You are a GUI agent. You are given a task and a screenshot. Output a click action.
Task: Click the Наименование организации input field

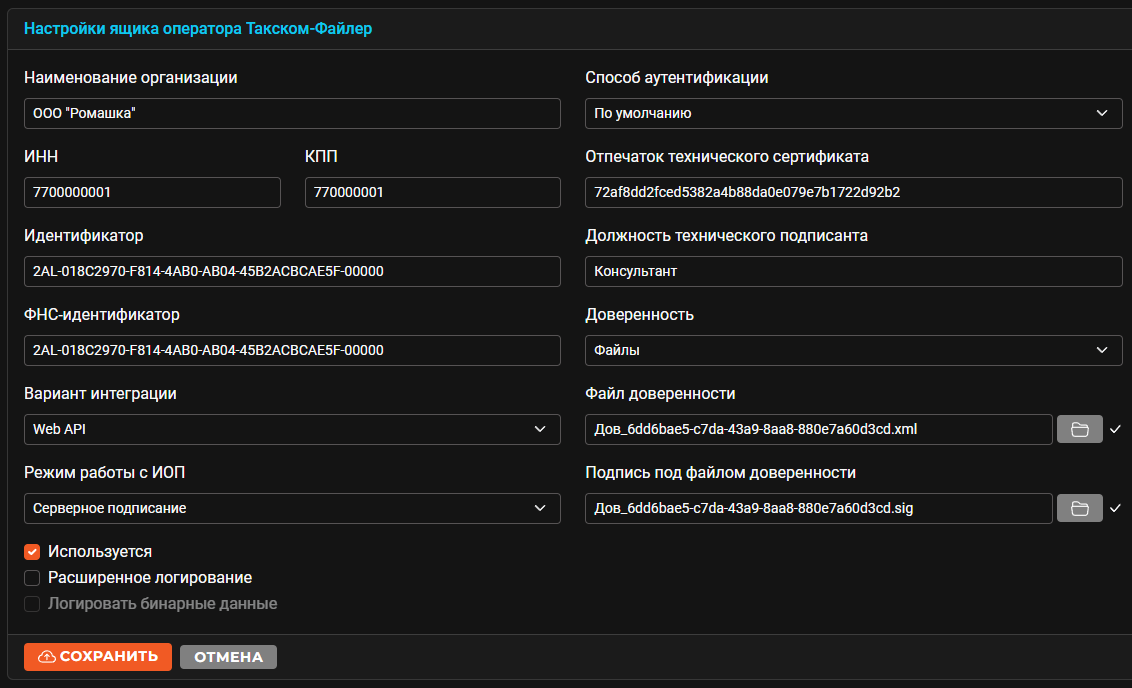pyautogui.click(x=292, y=113)
